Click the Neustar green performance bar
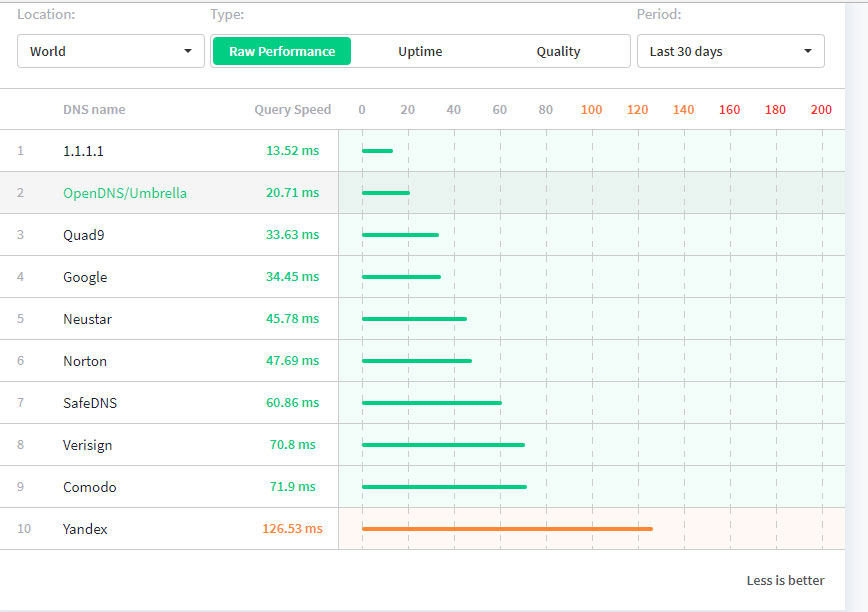The image size is (868, 612). pyautogui.click(x=415, y=319)
